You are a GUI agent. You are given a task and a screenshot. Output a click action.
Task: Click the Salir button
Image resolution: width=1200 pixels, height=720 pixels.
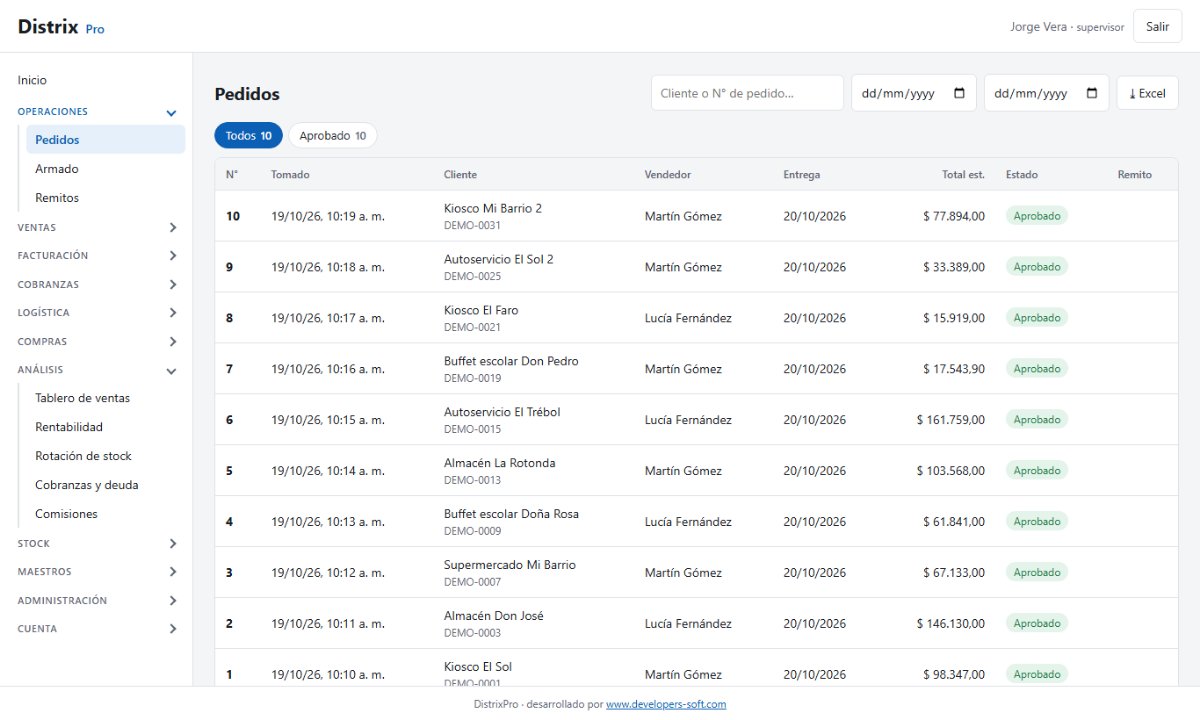pos(1158,27)
